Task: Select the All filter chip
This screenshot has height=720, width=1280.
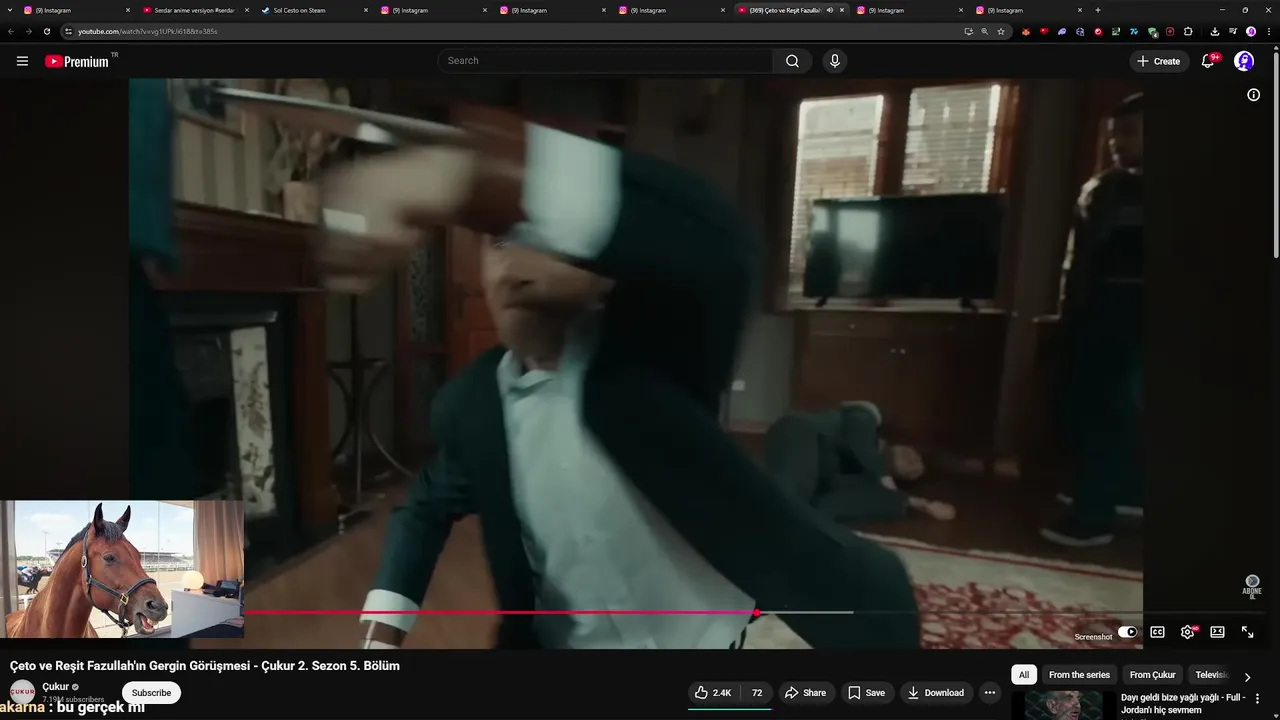Action: [x=1023, y=675]
